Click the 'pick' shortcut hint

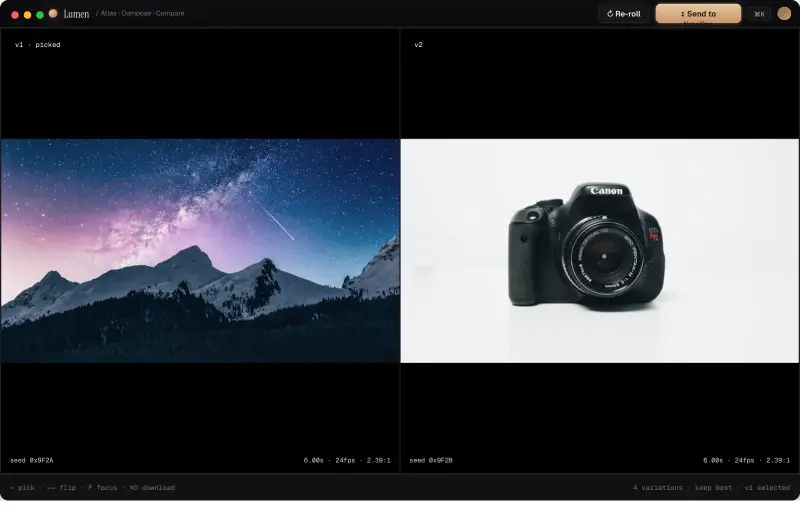click(x=22, y=488)
